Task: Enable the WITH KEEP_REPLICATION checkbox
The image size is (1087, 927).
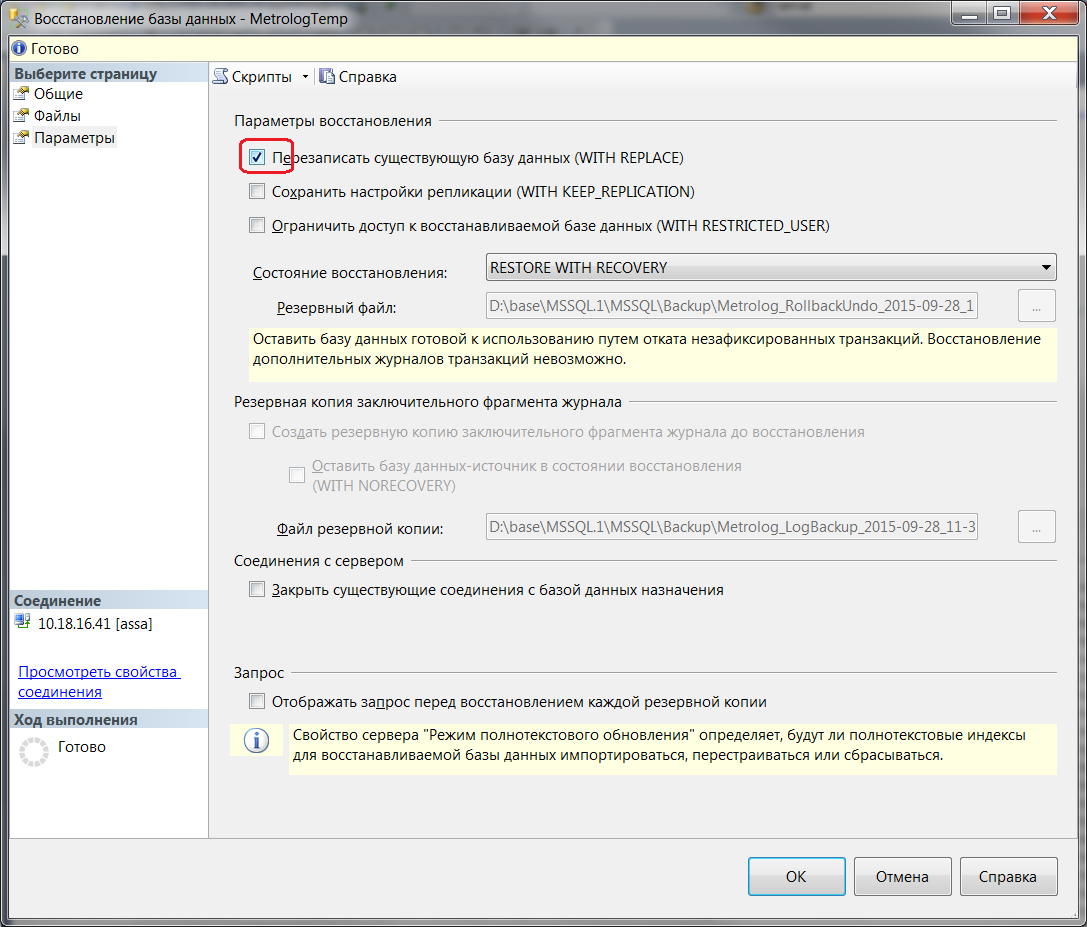Action: (x=257, y=191)
